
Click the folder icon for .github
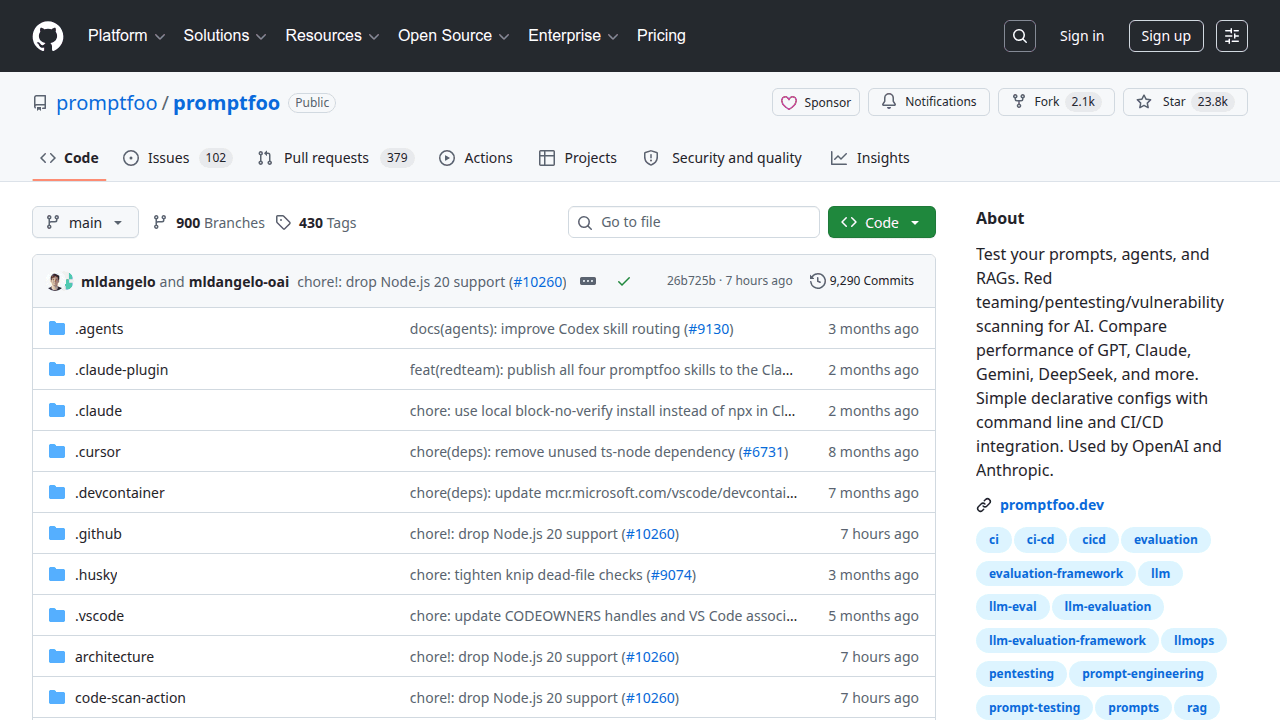[x=57, y=533]
